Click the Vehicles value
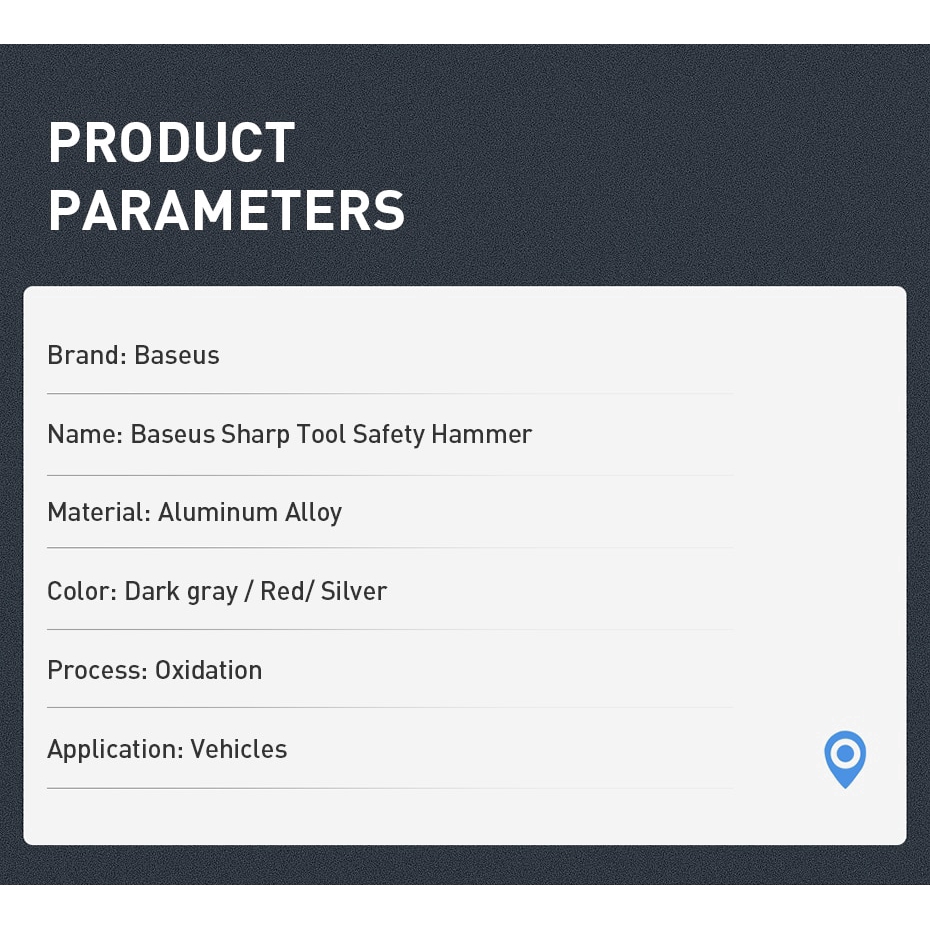930x930 pixels. (x=239, y=749)
